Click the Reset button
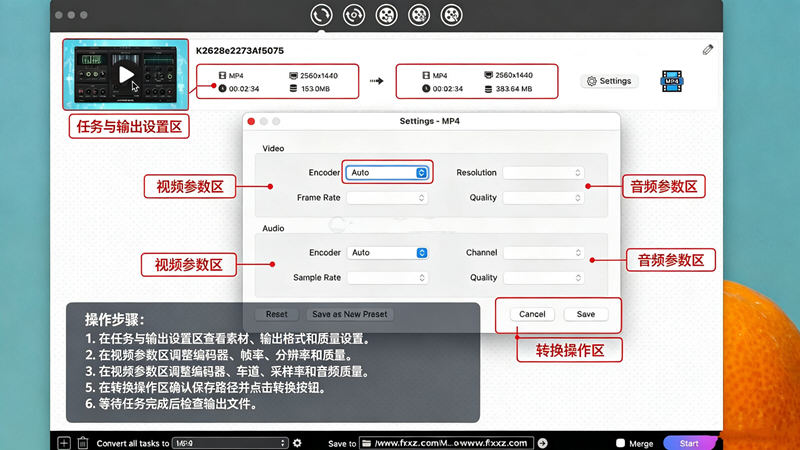 (277, 314)
